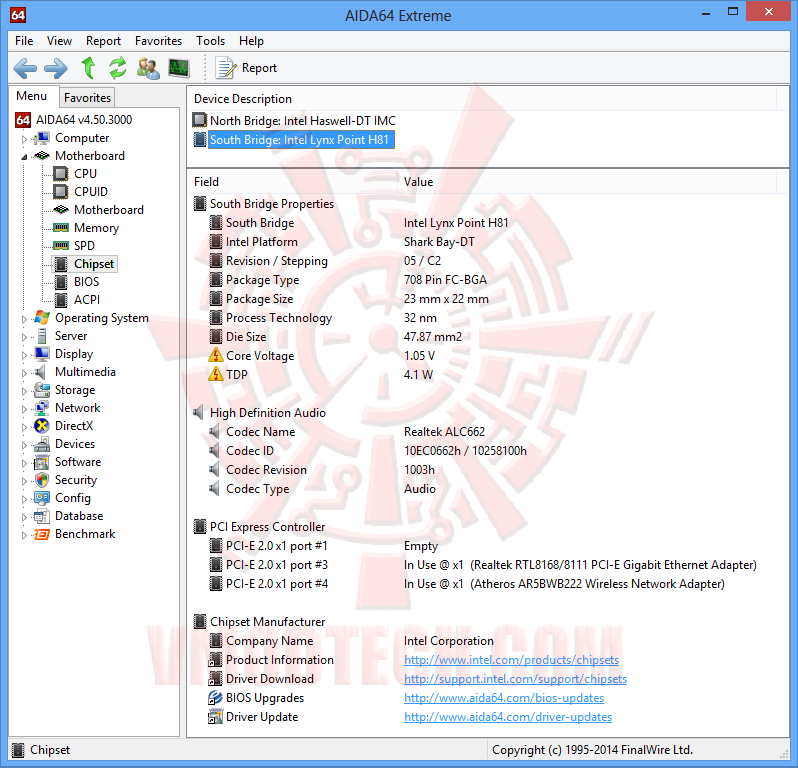Click the Operating System Windows flag icon
The width and height of the screenshot is (798, 768).
42,318
